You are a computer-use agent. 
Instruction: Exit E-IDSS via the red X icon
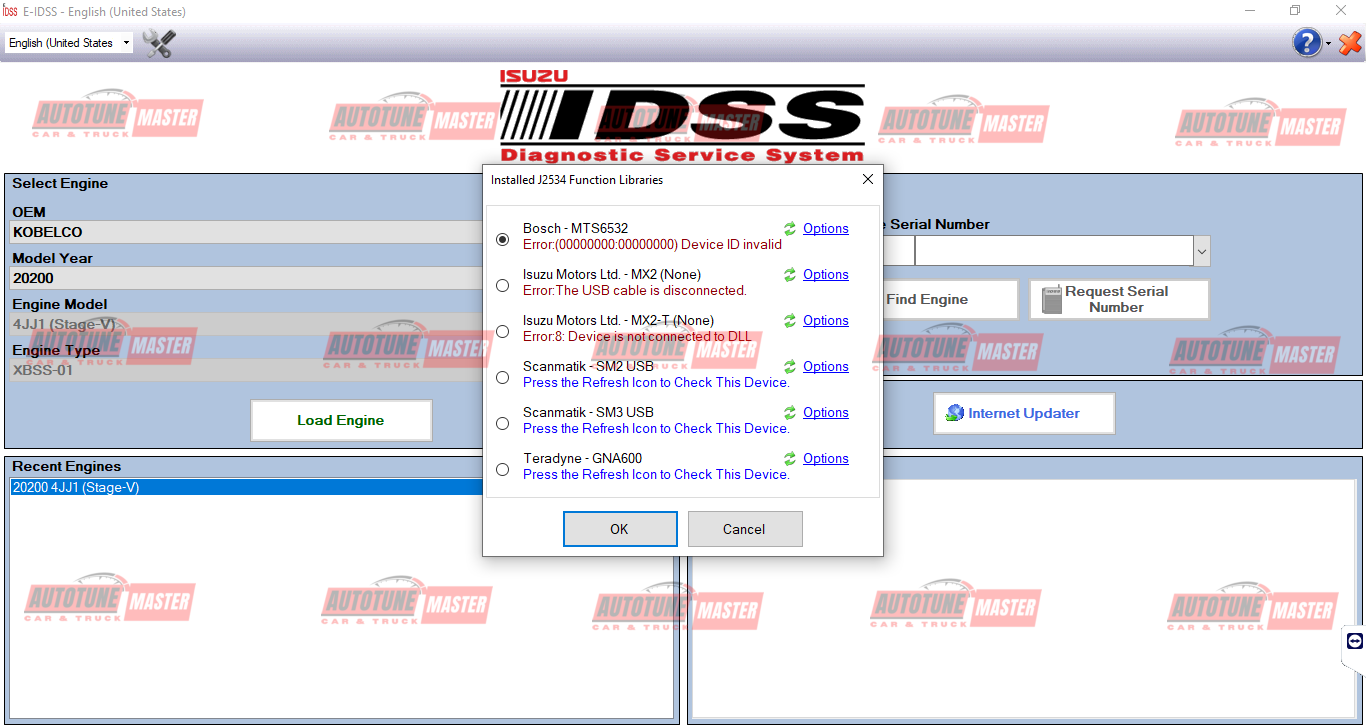pyautogui.click(x=1349, y=43)
